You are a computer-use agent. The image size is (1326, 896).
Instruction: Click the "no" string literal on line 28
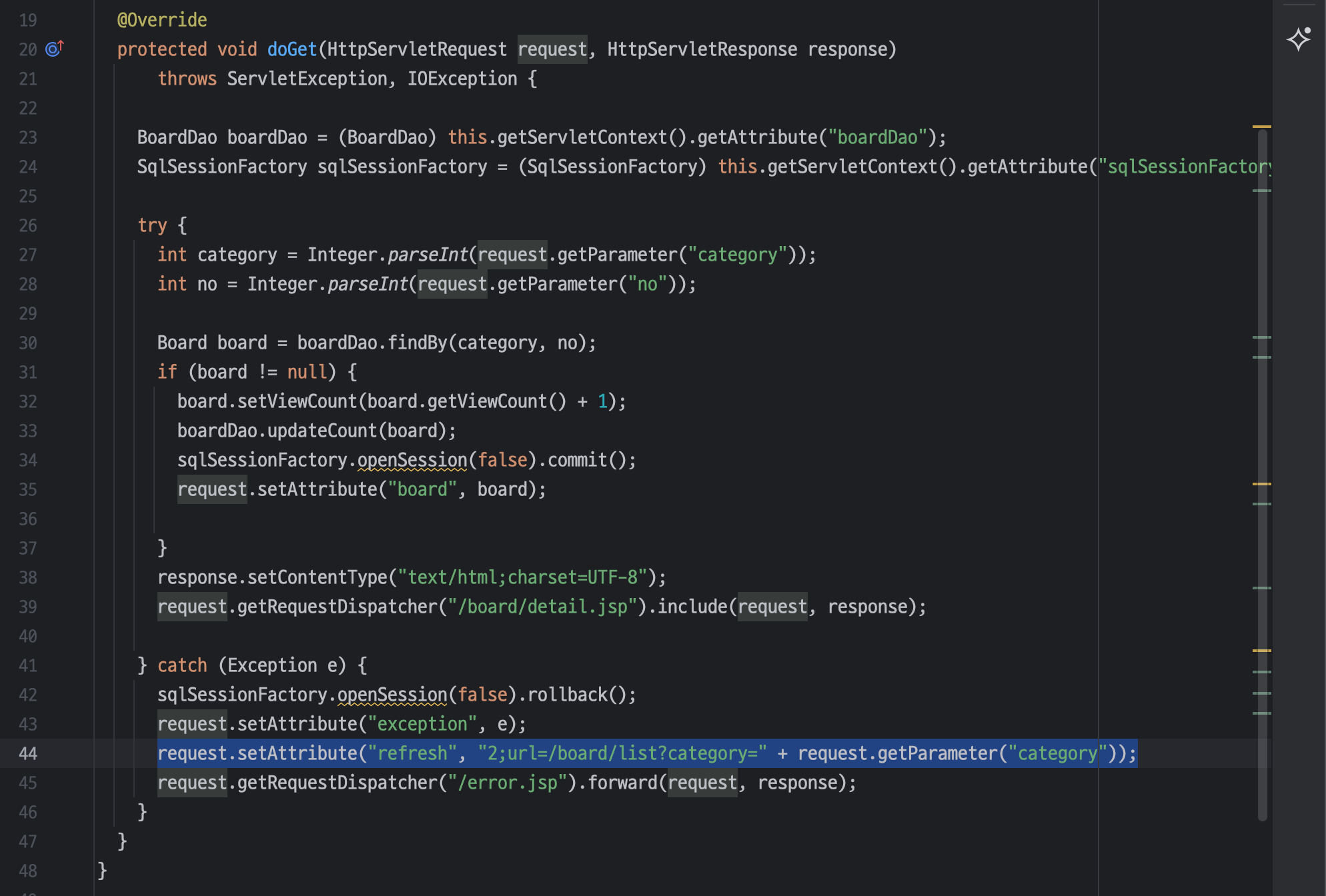[648, 284]
